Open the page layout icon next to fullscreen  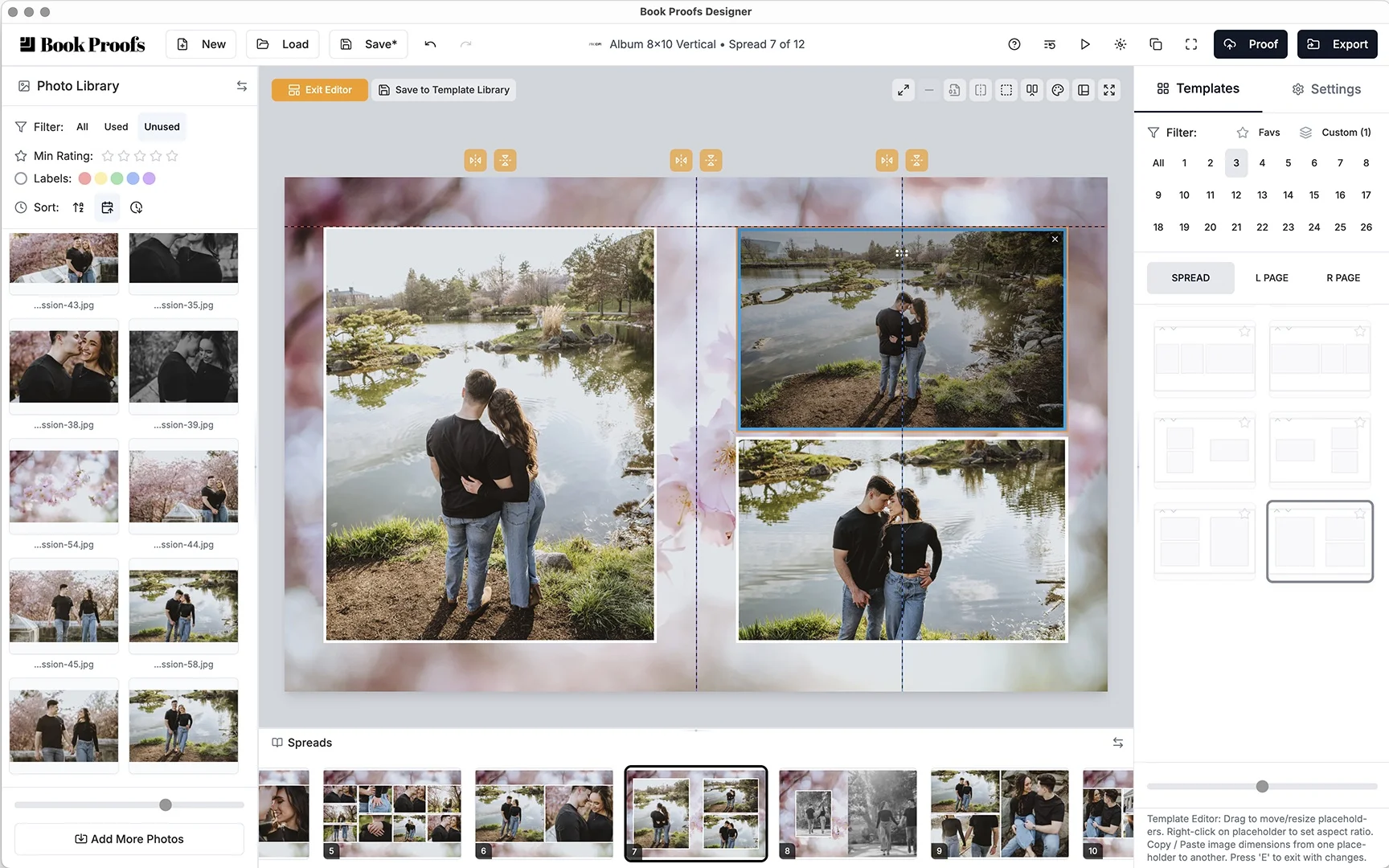pyautogui.click(x=1083, y=89)
